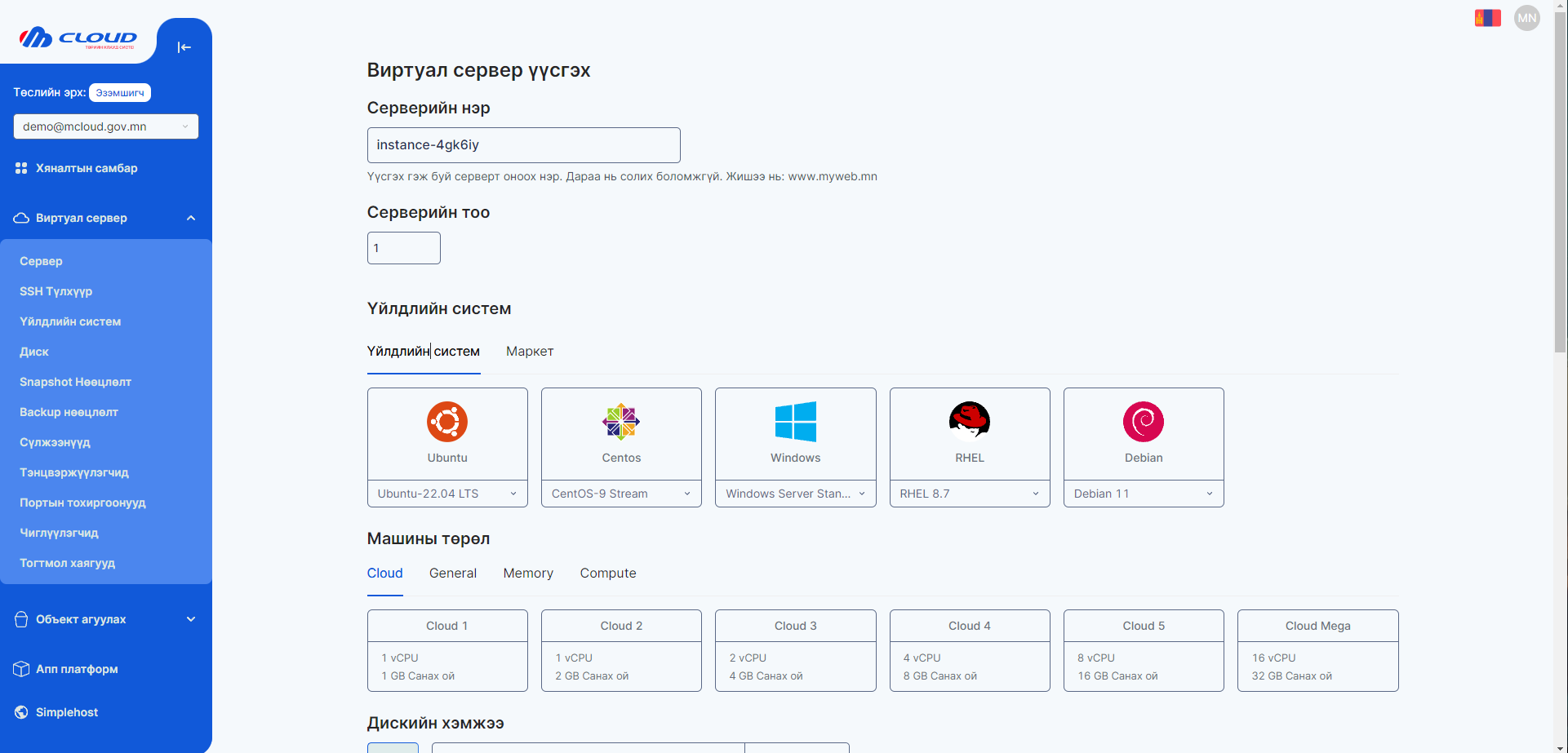Open the MN user avatar menu
The height and width of the screenshot is (753, 1568).
1526,18
